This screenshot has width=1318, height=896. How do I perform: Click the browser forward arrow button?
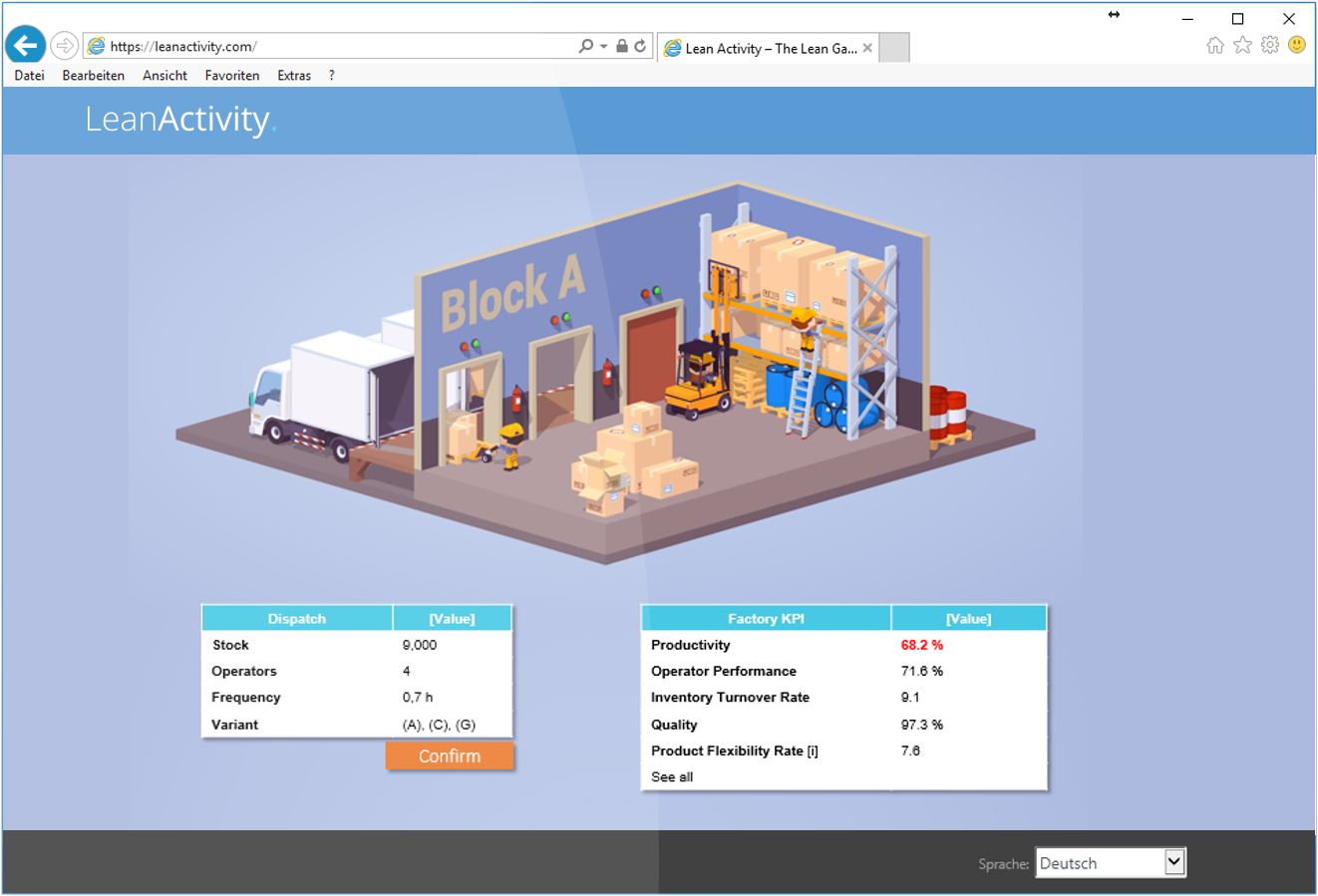64,46
